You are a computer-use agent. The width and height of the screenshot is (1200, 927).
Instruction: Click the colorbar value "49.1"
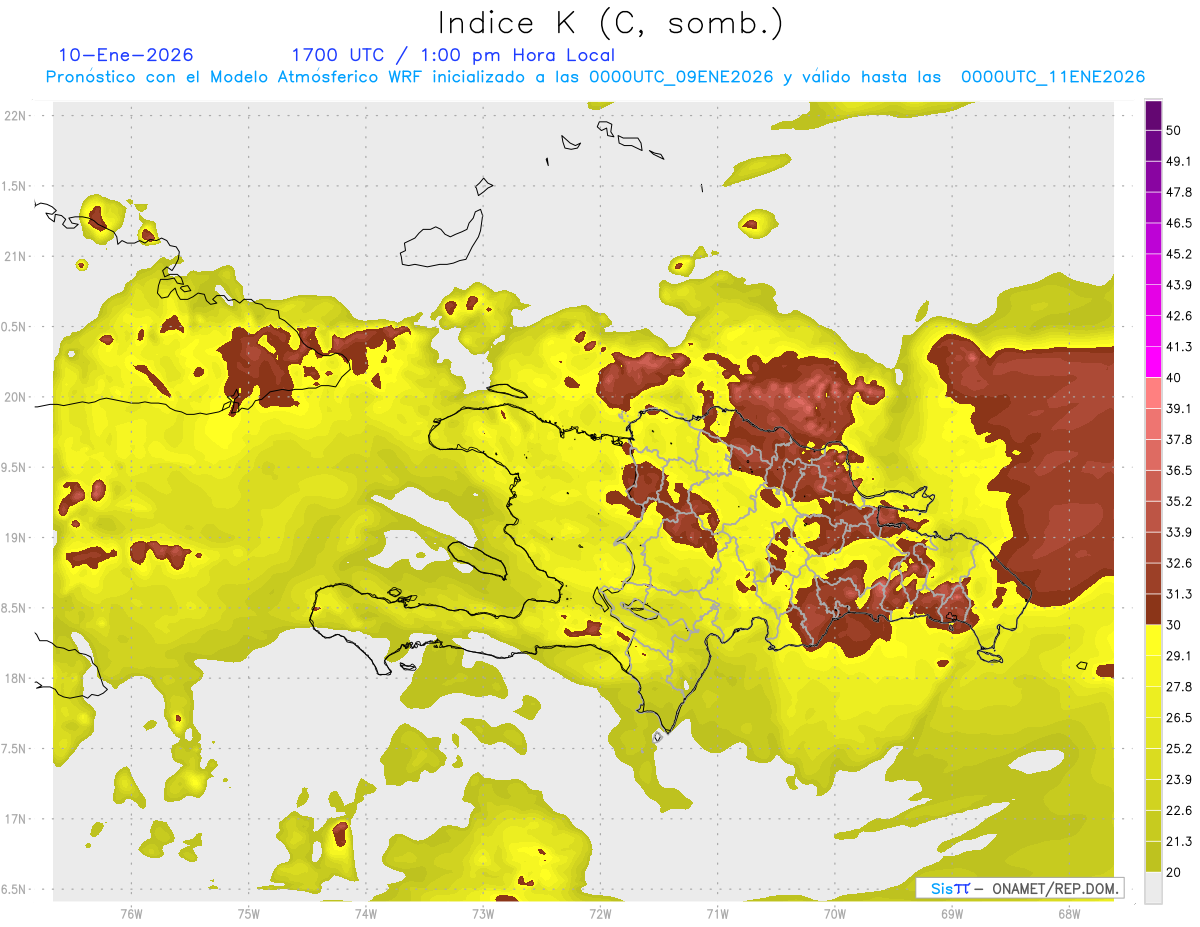tap(1180, 161)
